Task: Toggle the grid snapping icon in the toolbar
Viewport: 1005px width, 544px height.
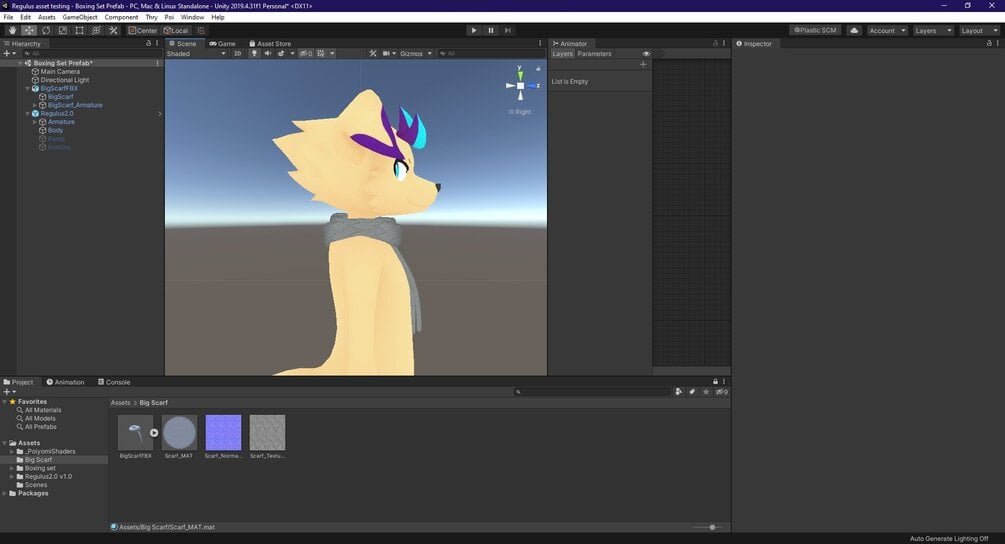Action: point(201,30)
